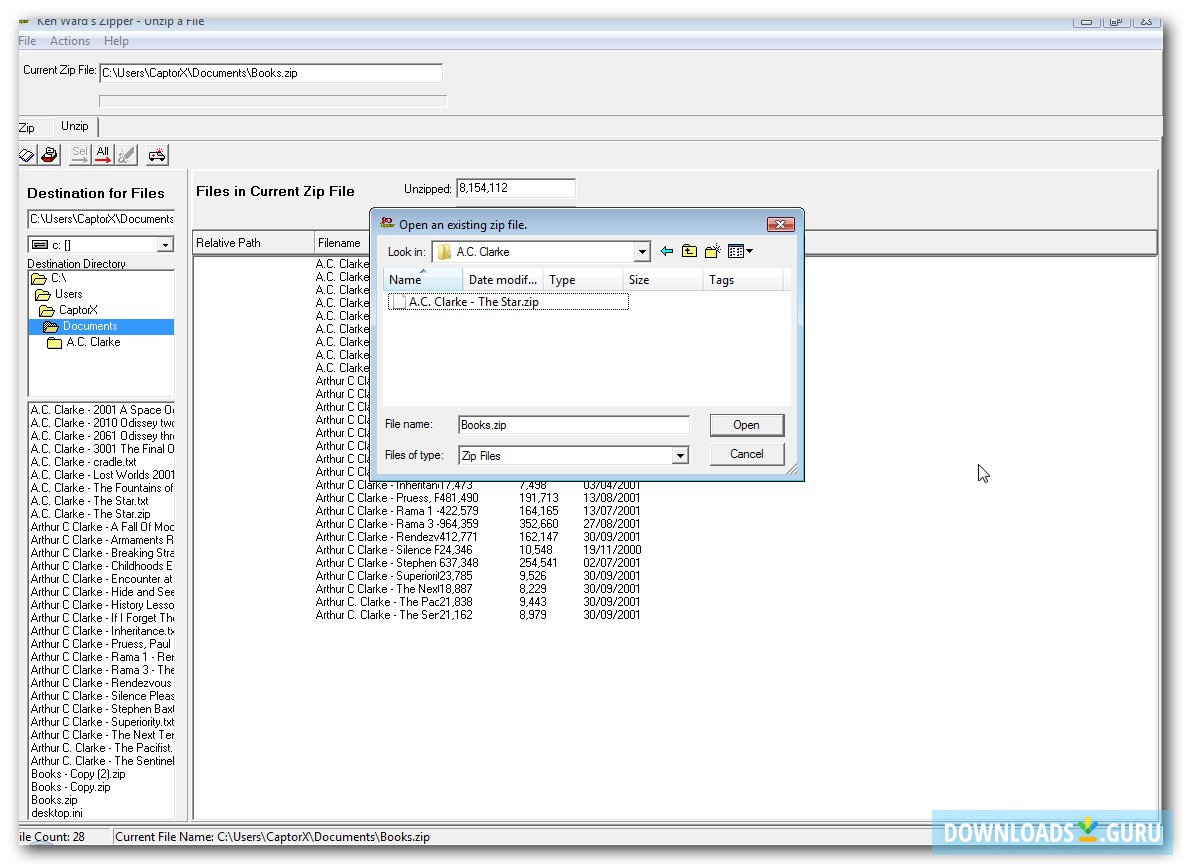Open the views menu dropdown in the dialog
Screen dimensions: 1183x865
(739, 251)
